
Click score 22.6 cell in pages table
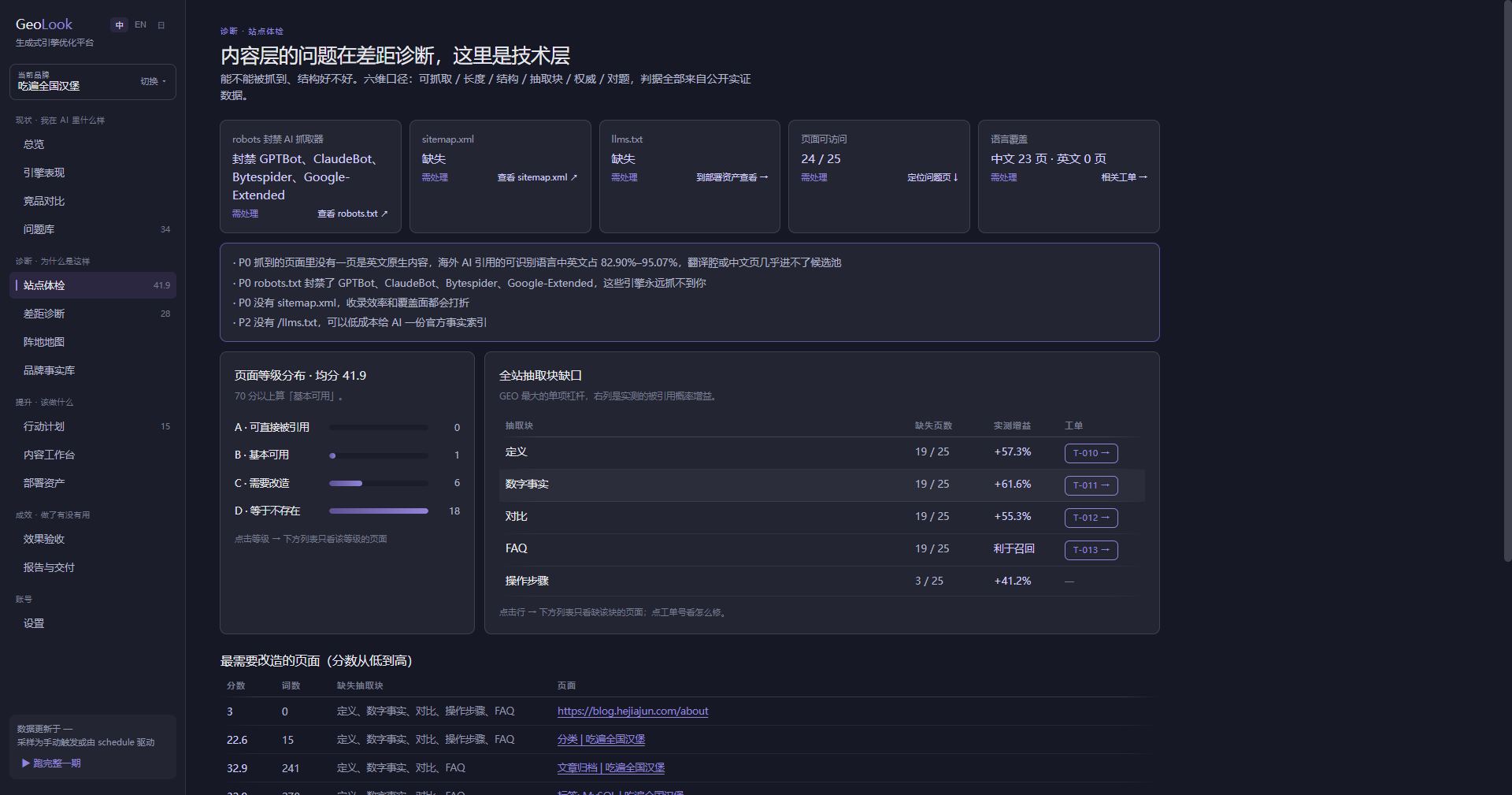[x=237, y=740]
